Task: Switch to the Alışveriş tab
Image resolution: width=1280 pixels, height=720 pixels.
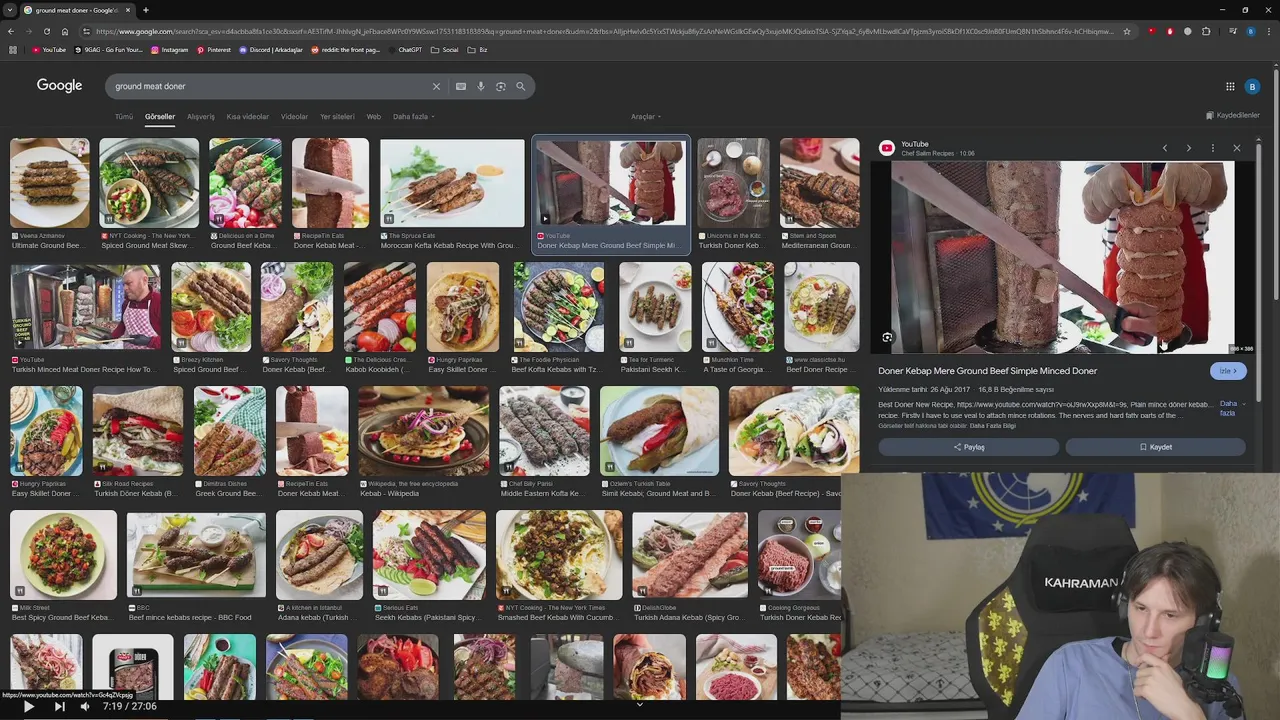Action: [x=201, y=117]
